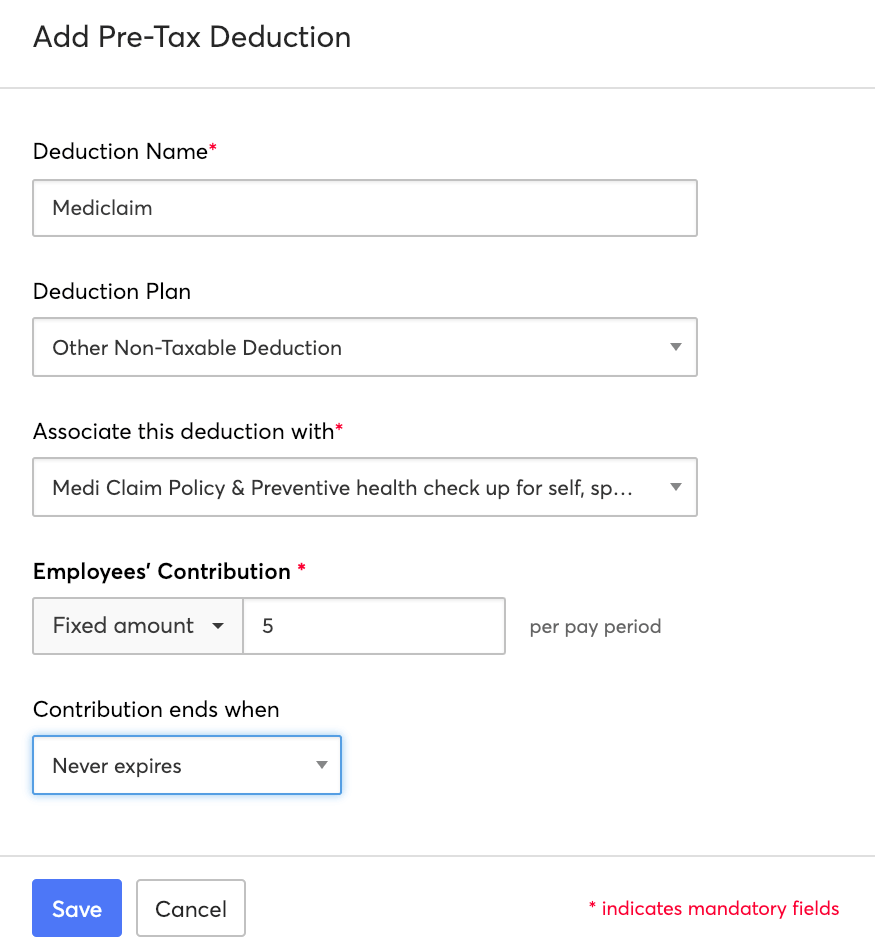Click the Contribution ends when label

(156, 710)
